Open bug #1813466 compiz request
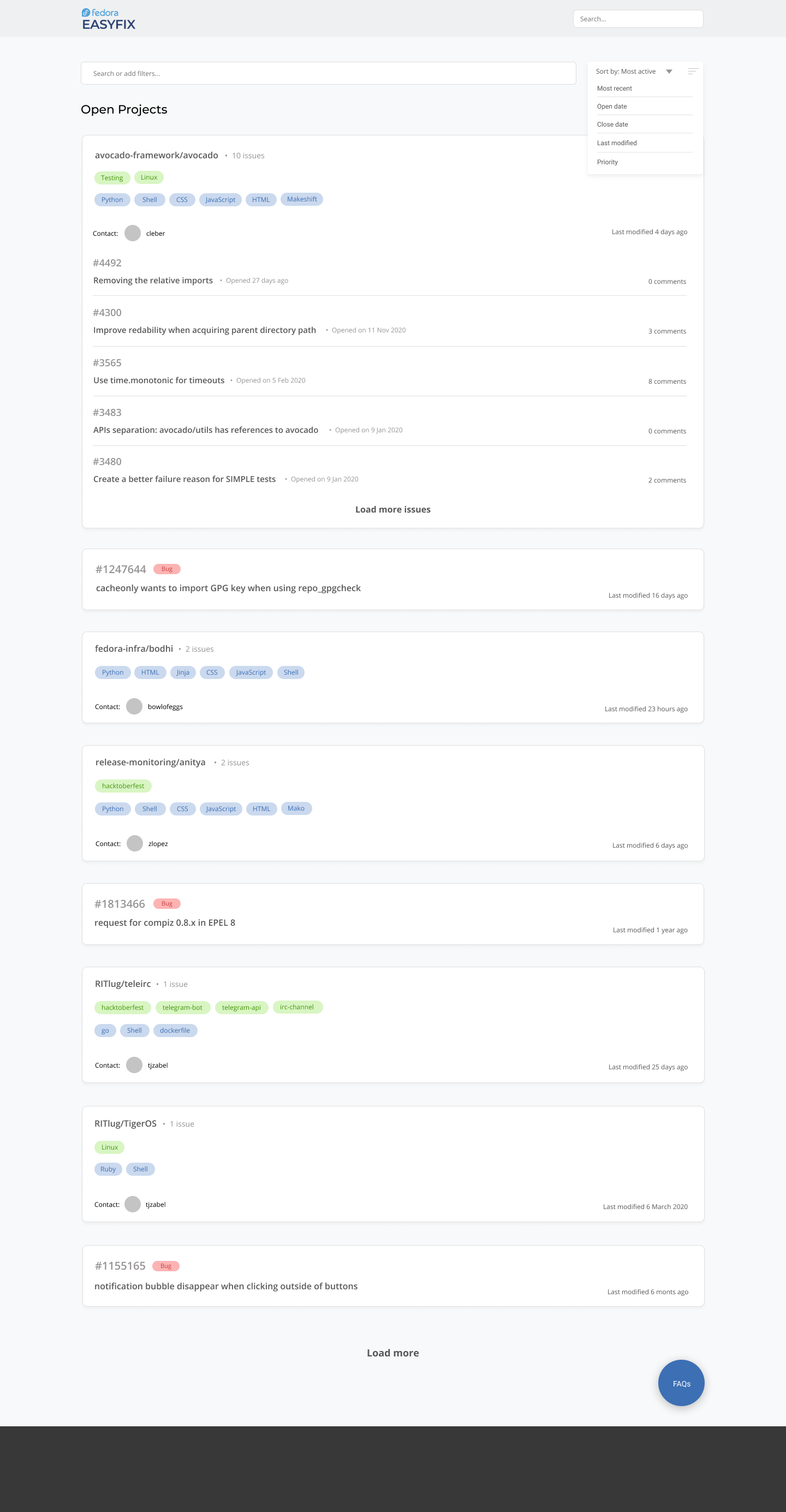Image resolution: width=786 pixels, height=1512 pixels. pos(164,922)
